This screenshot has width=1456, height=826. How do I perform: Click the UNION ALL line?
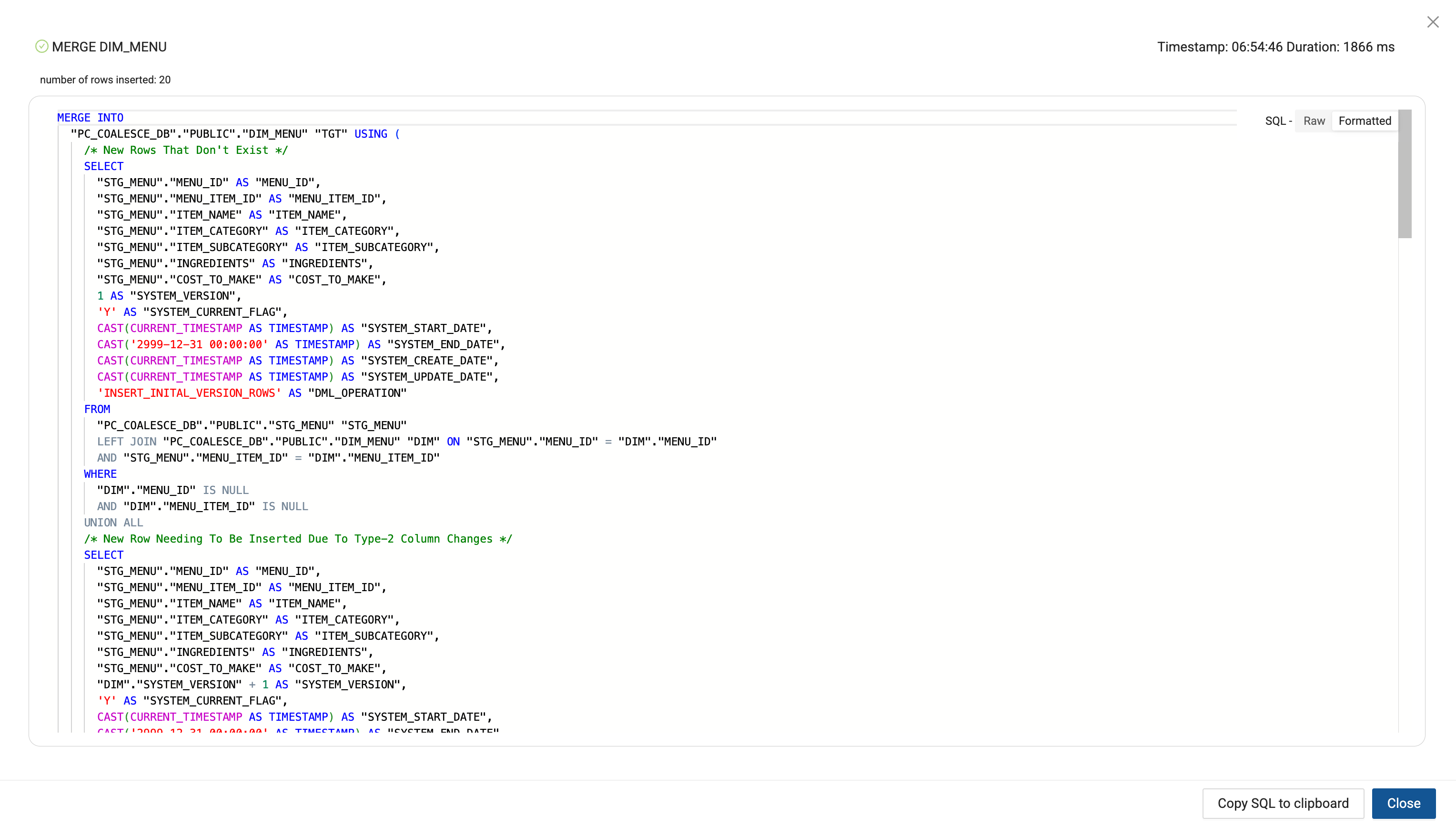click(113, 523)
